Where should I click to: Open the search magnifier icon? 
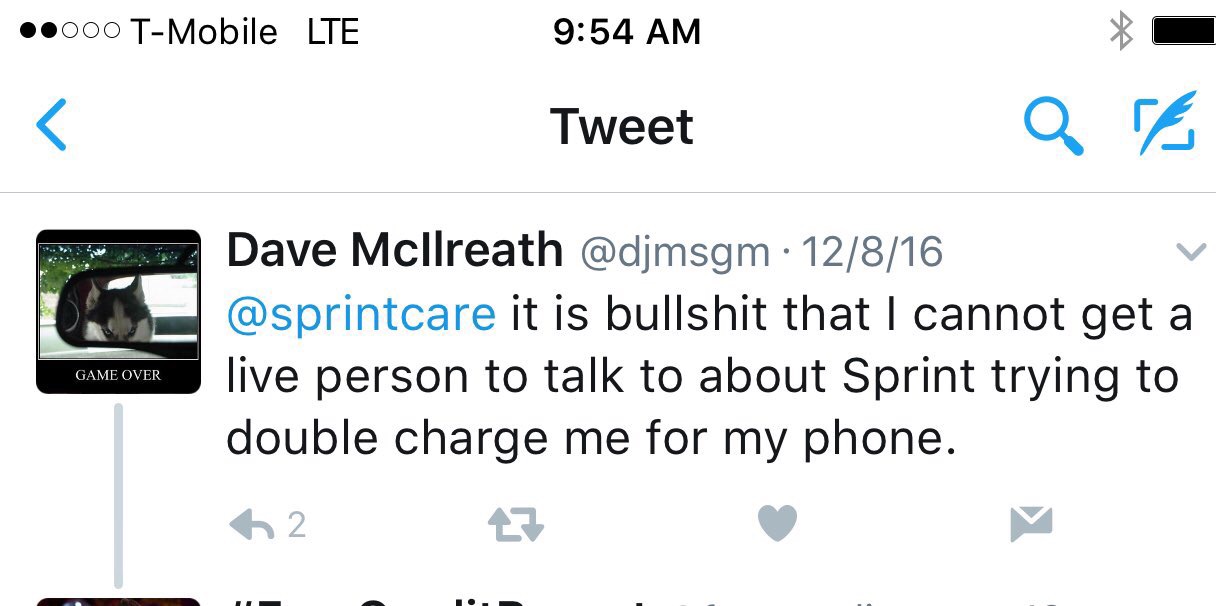pos(1054,126)
